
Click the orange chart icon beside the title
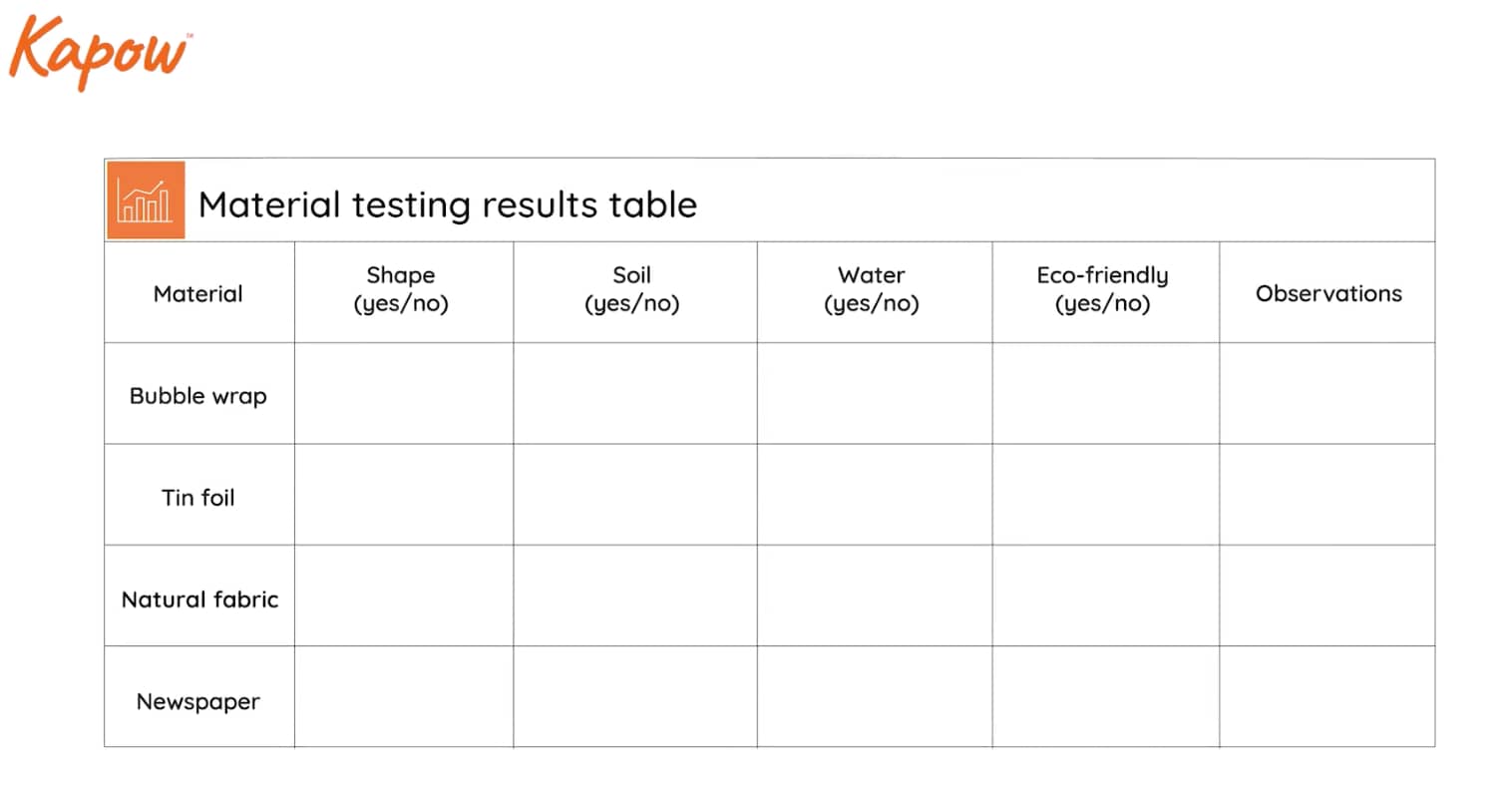coord(146,199)
